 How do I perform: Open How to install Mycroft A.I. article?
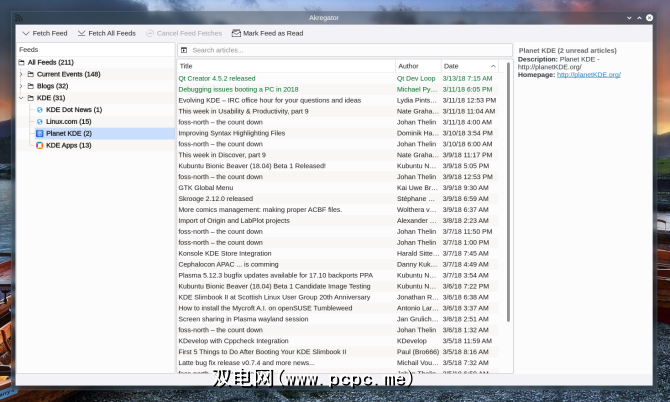(265, 308)
